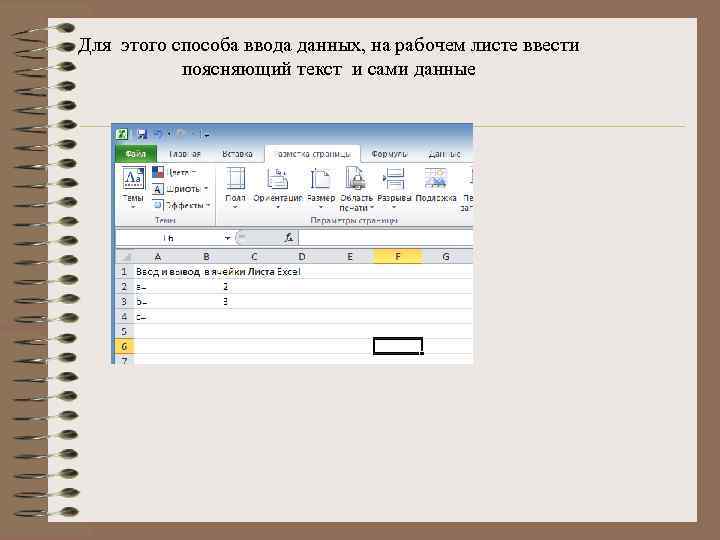Click the active cell F6 with bold border

click(x=398, y=346)
